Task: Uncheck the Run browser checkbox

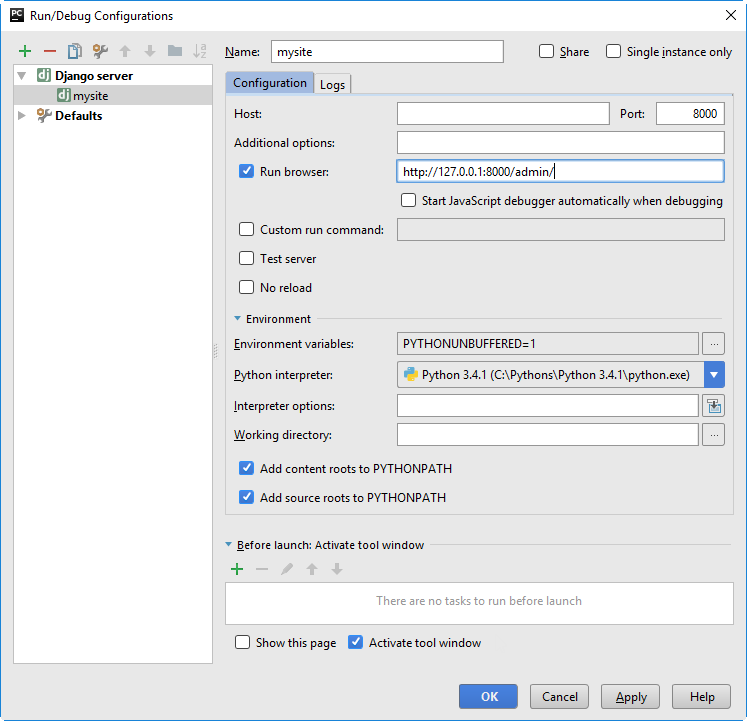Action: click(246, 171)
